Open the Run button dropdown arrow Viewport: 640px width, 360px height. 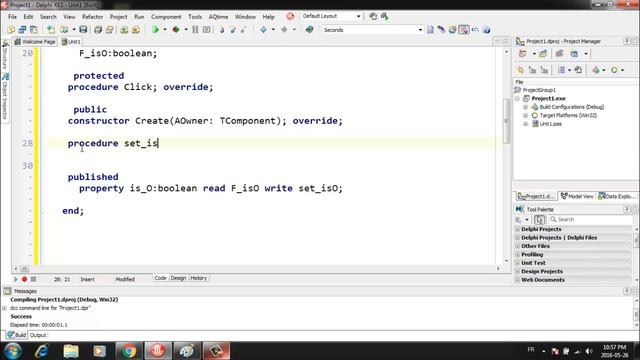(x=165, y=29)
